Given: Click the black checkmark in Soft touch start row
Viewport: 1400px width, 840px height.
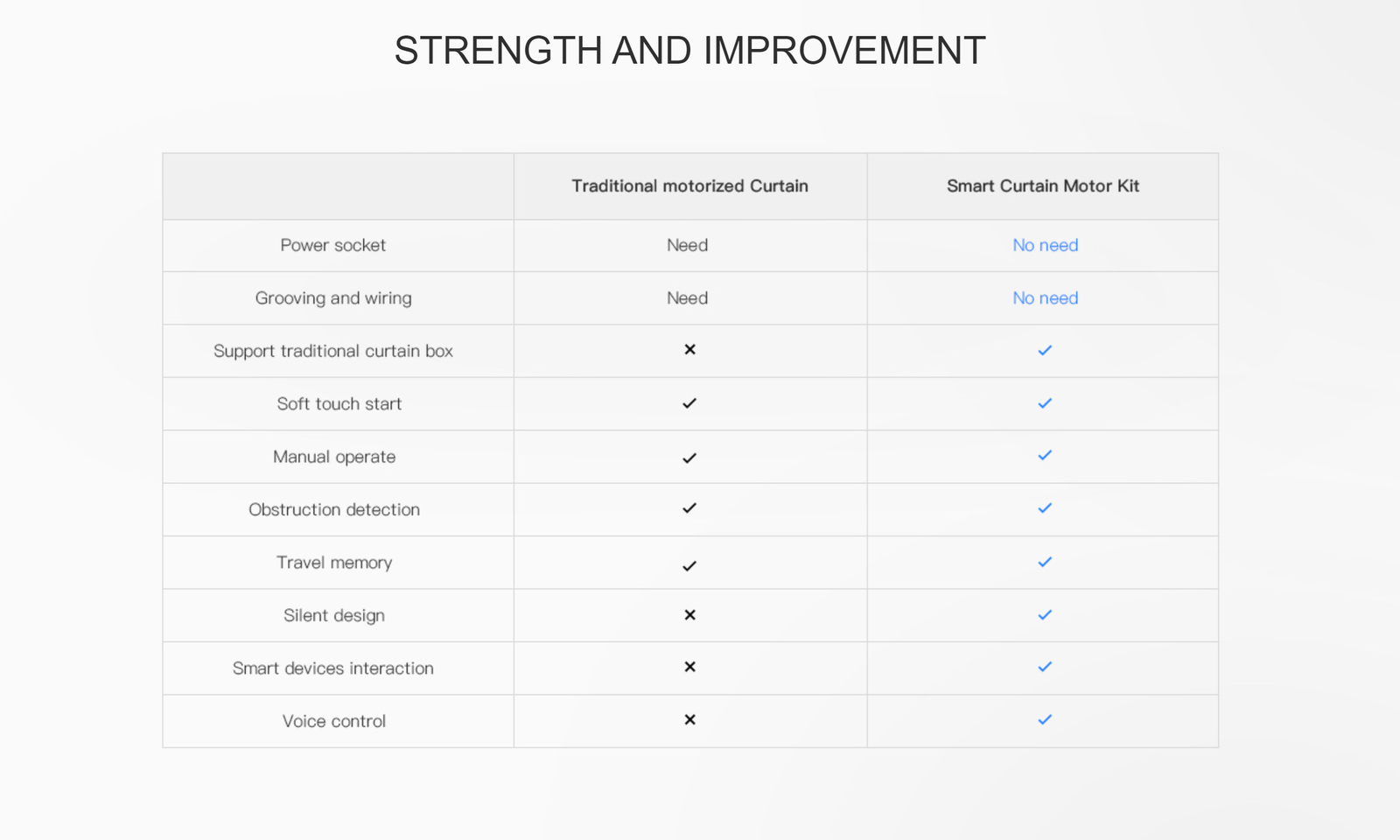Looking at the screenshot, I should pos(689,403).
